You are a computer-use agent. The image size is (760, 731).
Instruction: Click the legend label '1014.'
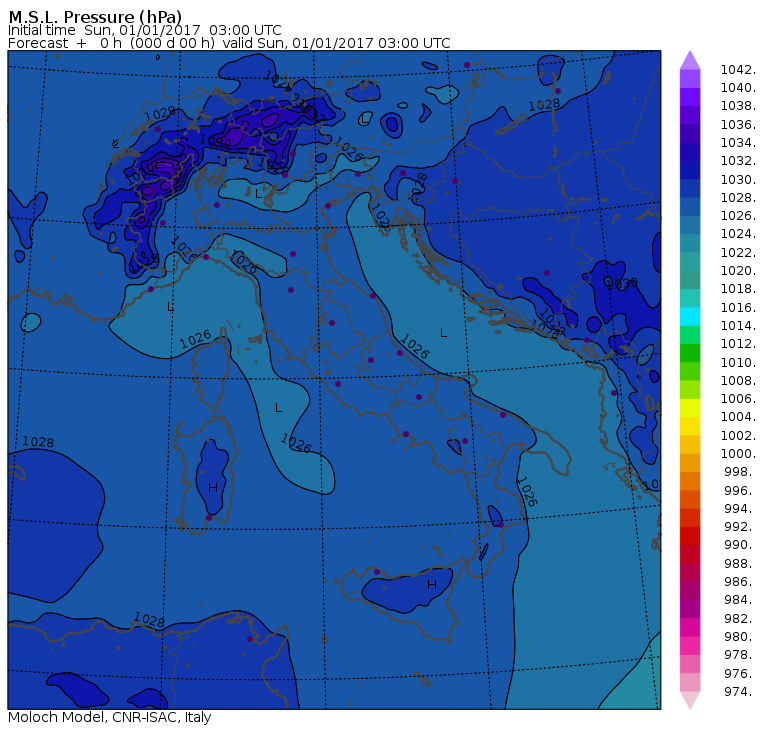tap(738, 325)
